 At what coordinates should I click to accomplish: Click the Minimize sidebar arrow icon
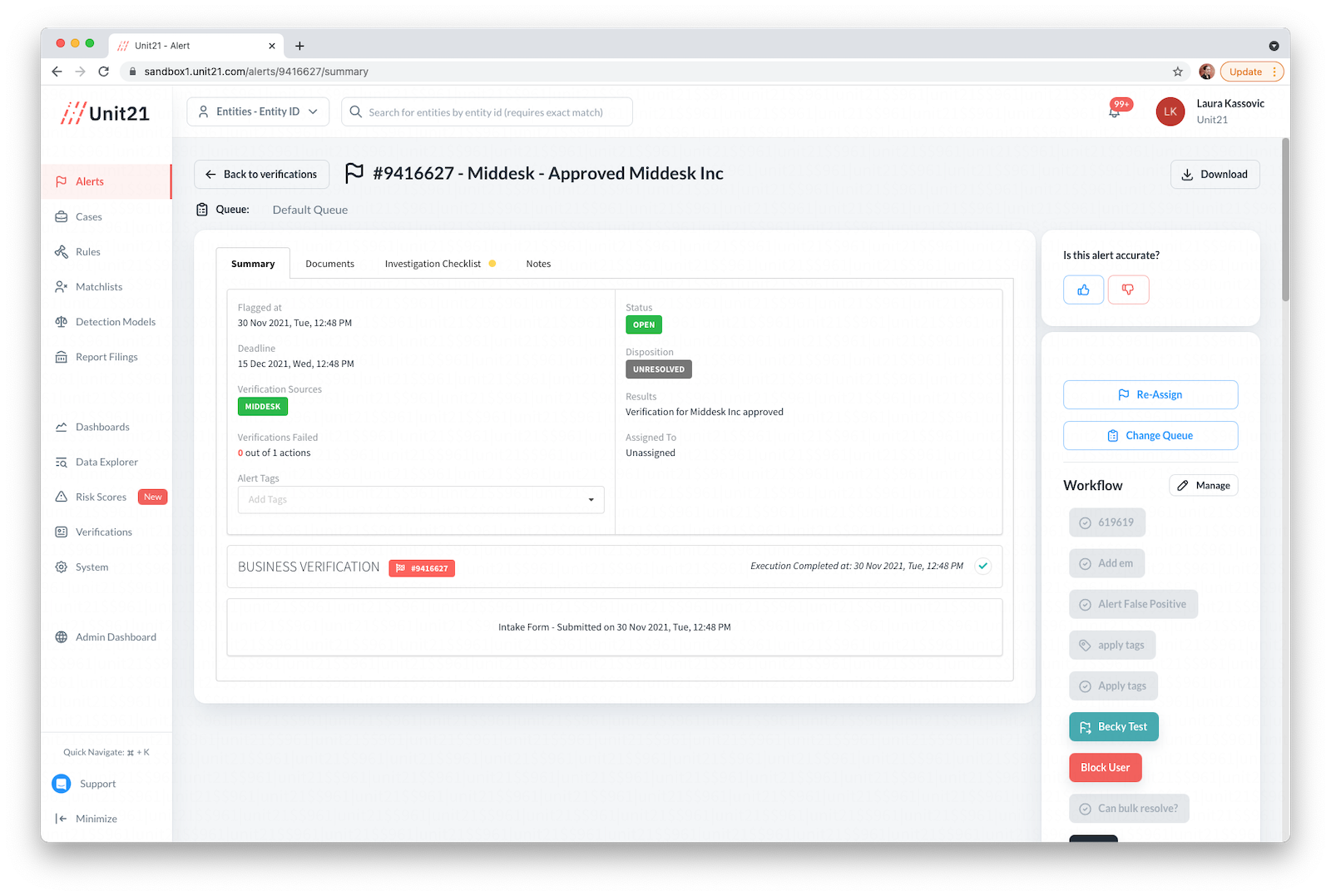[x=61, y=819]
